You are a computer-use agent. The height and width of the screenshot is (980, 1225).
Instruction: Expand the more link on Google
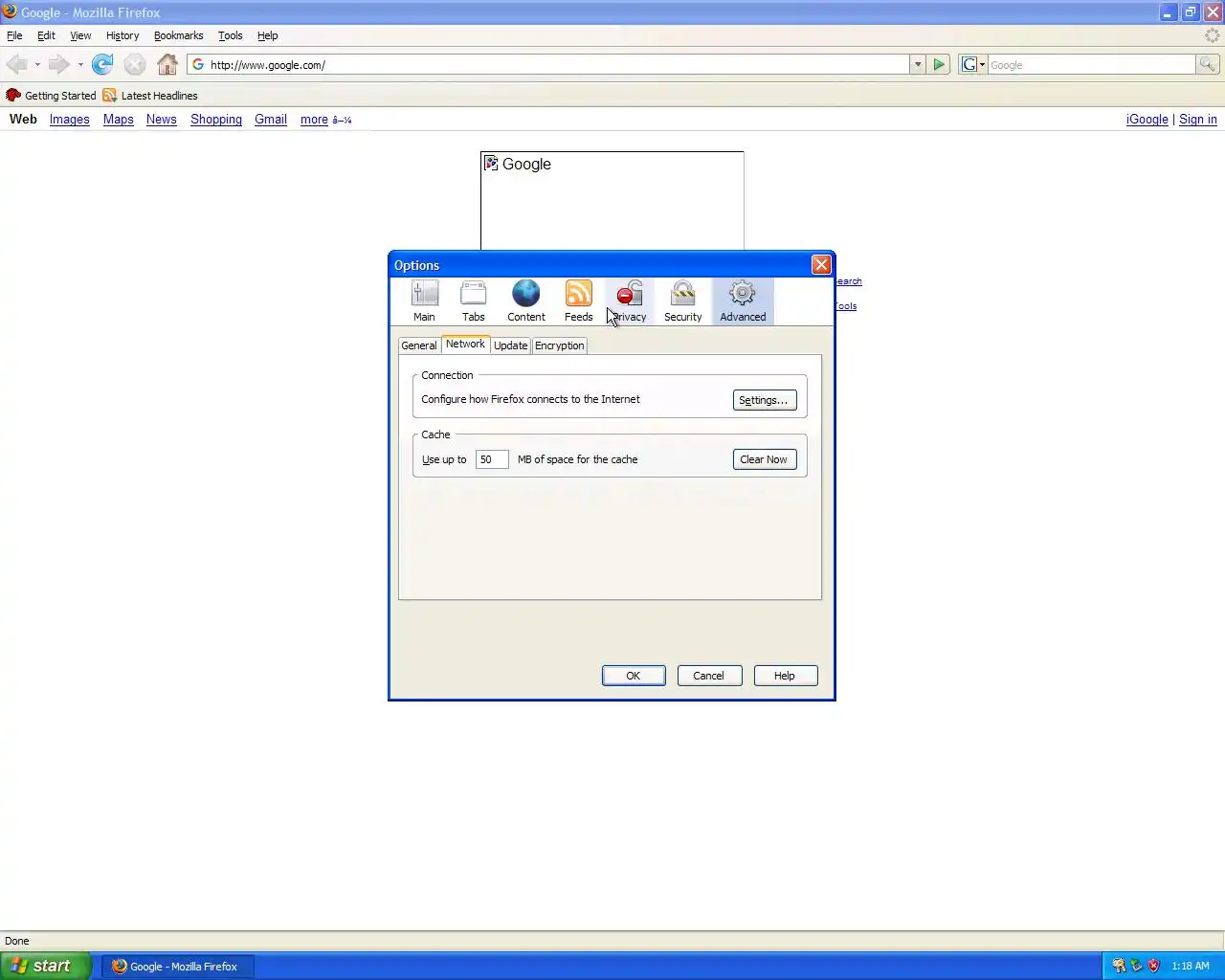(314, 120)
